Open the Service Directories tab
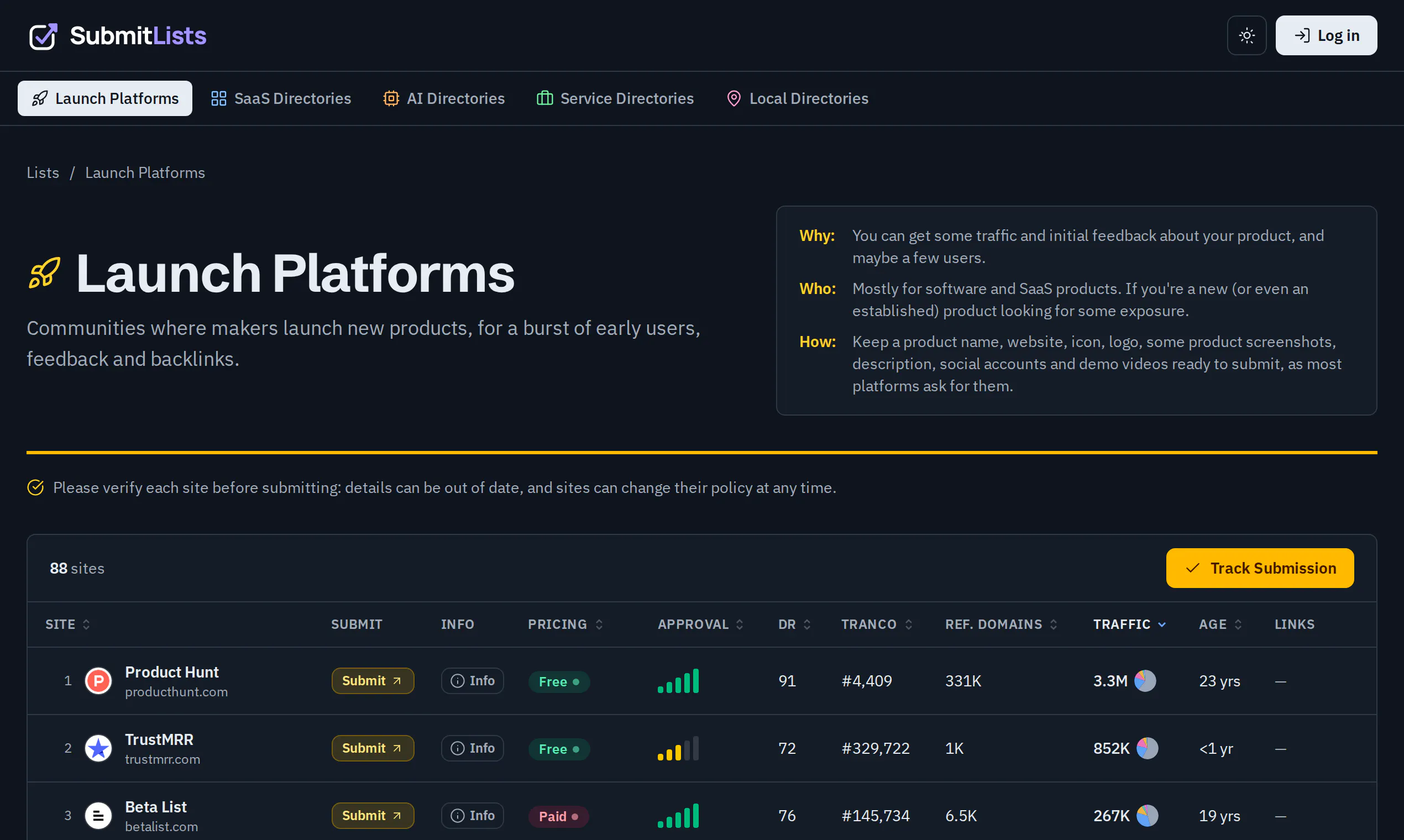Screen dimensions: 1404x840 coord(615,98)
